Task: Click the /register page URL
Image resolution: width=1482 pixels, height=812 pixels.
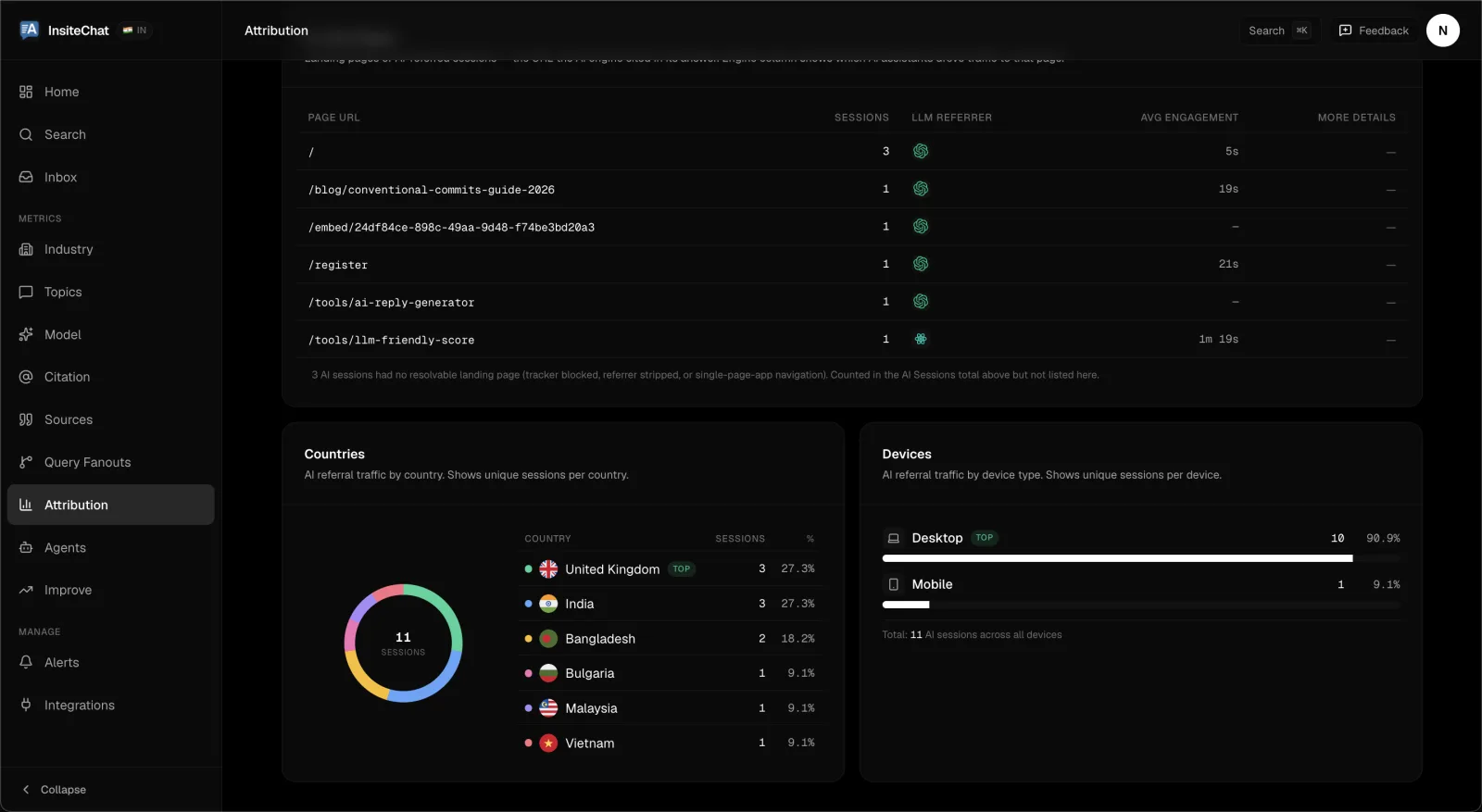Action: 338,265
